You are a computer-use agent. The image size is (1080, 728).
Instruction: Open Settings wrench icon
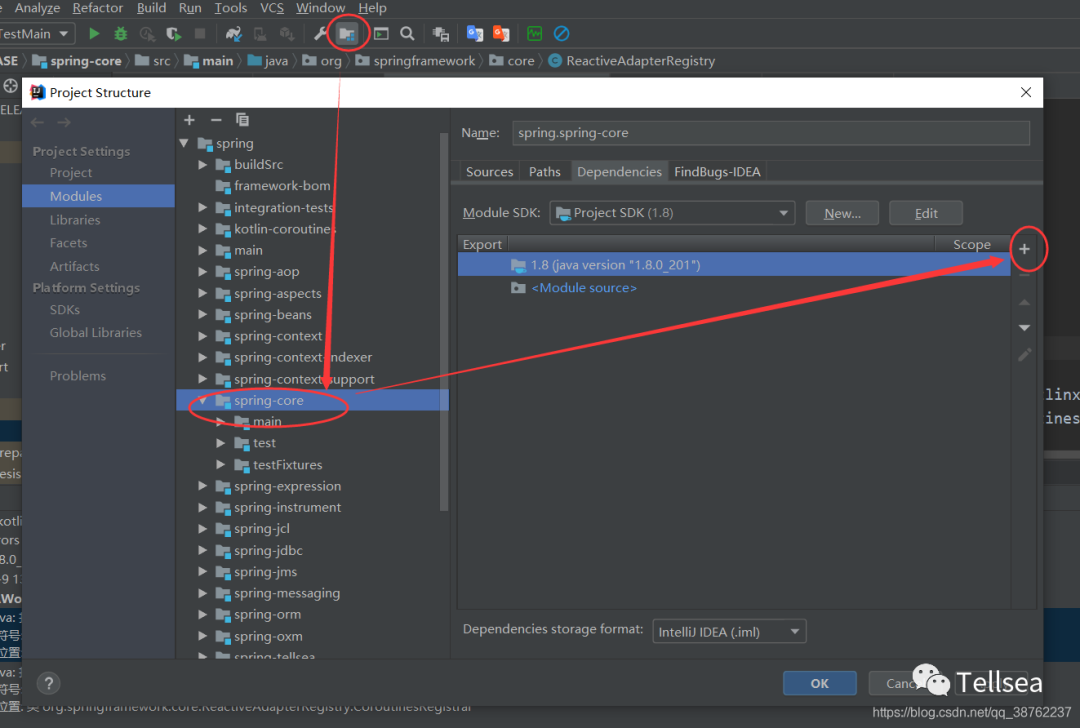click(320, 33)
